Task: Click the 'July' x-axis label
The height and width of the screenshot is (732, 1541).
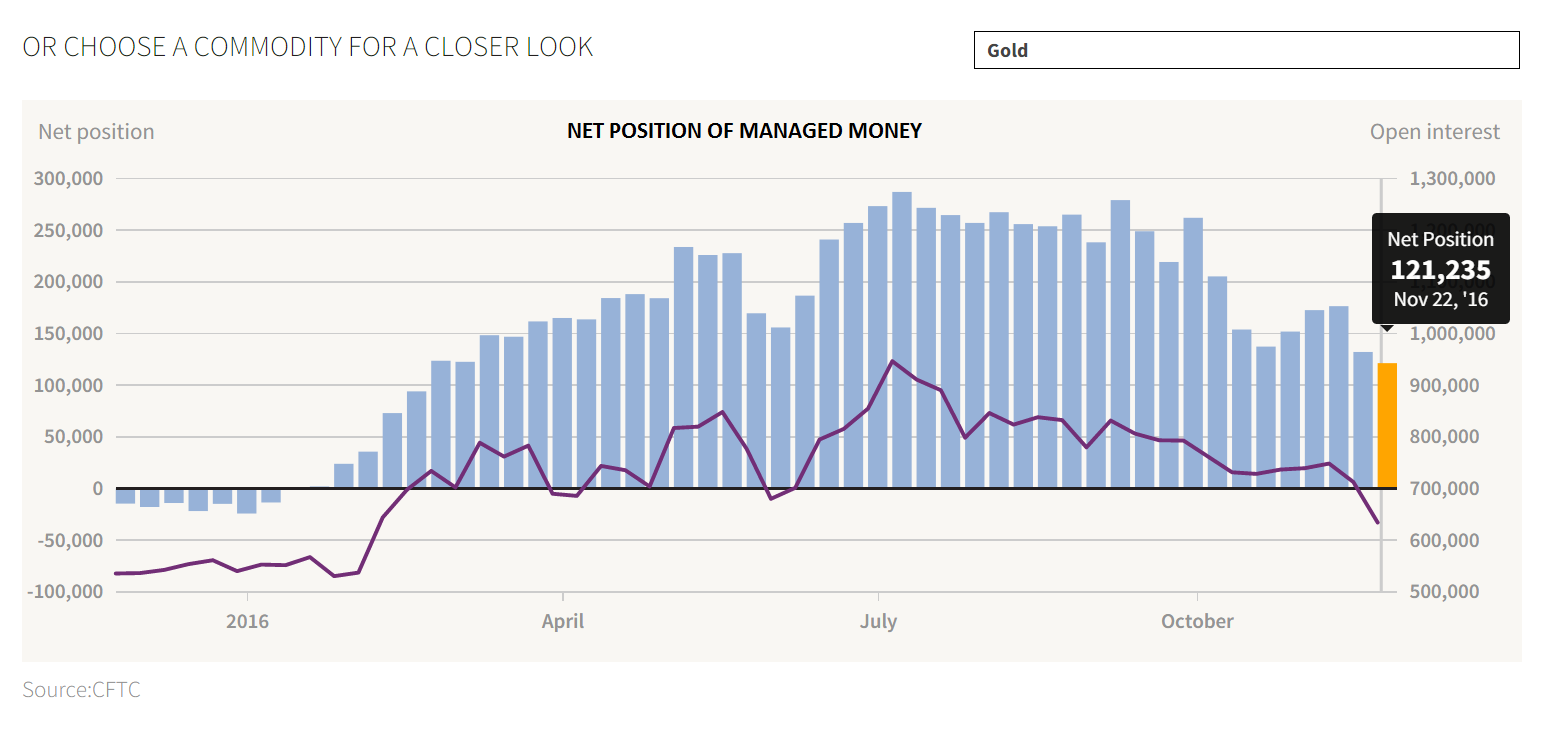Action: click(878, 621)
